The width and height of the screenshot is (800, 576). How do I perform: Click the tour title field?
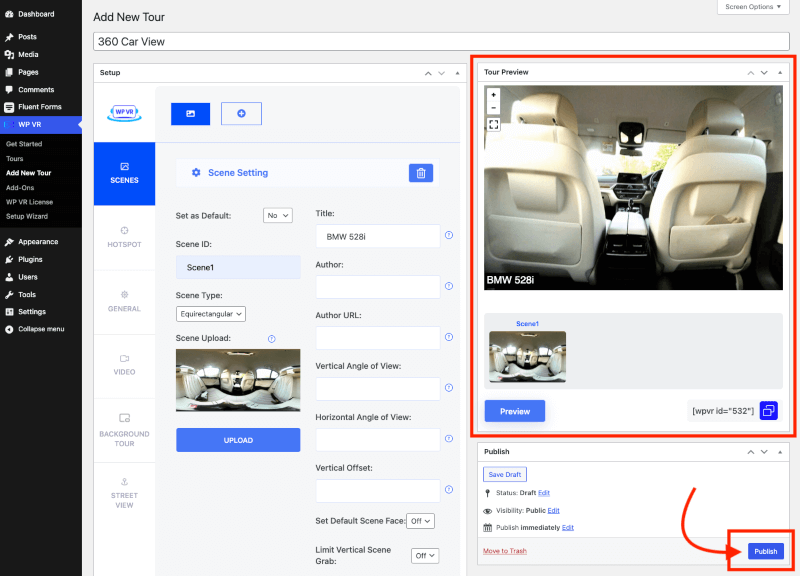click(441, 42)
